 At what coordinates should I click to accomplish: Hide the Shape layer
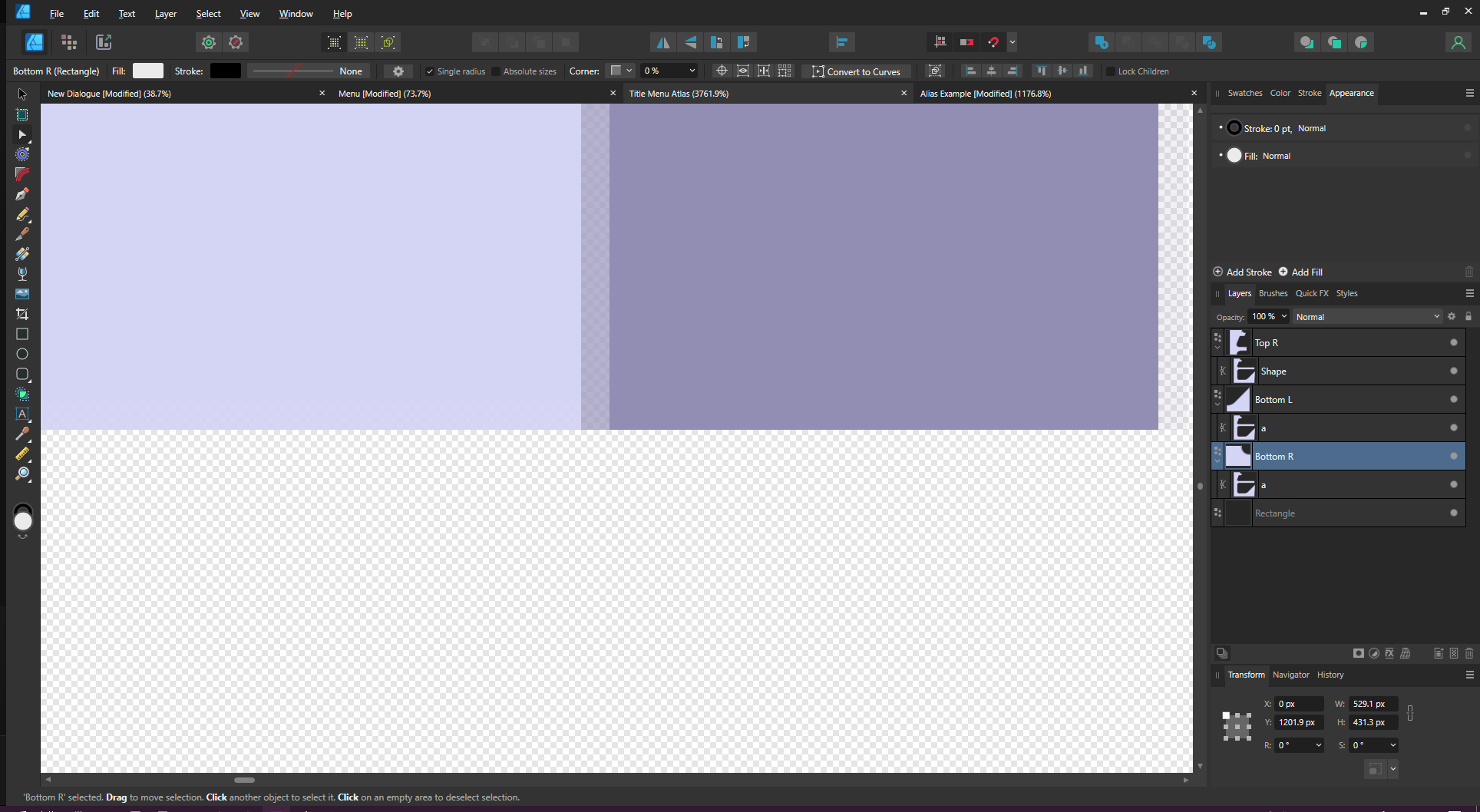[1453, 371]
